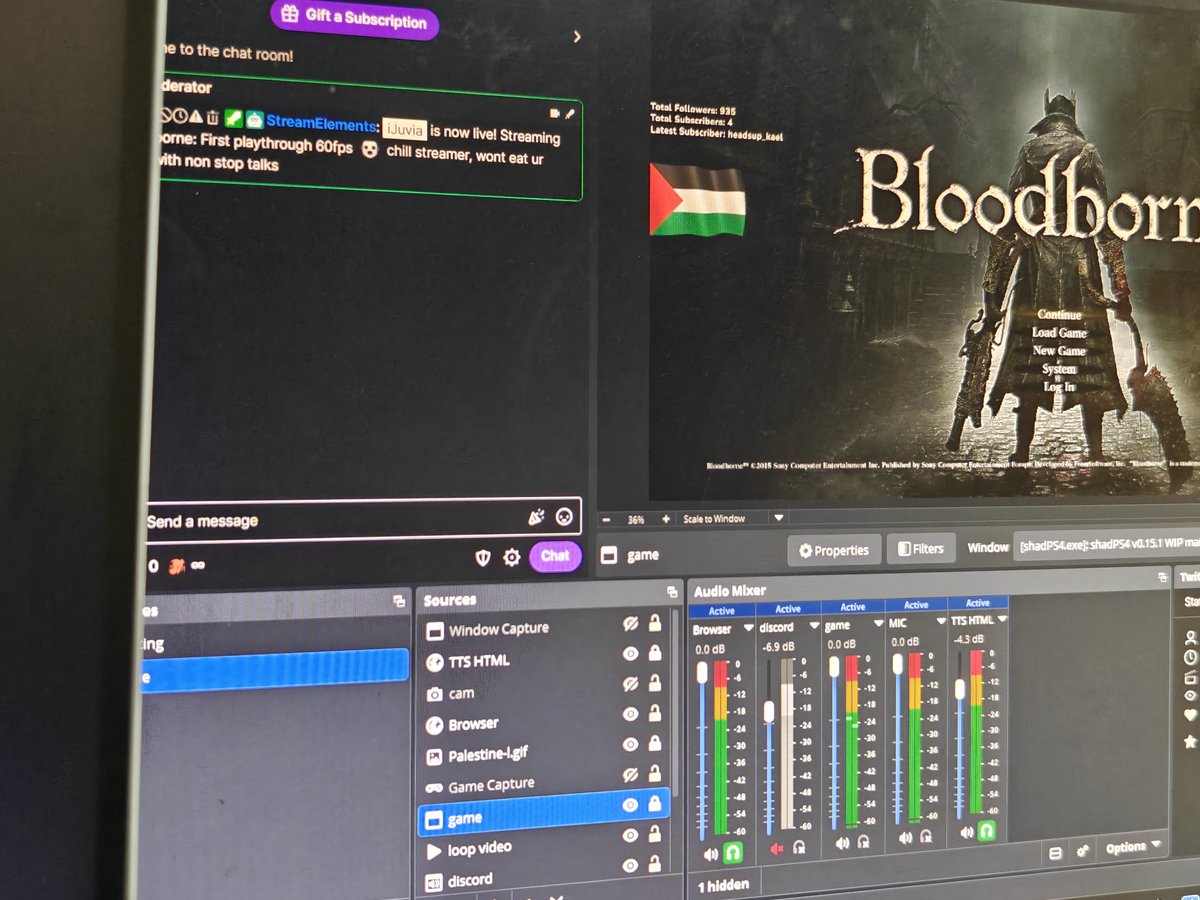1200x900 pixels.
Task: Pop out the Audio Mixer dock icon
Action: pyautogui.click(x=1161, y=578)
